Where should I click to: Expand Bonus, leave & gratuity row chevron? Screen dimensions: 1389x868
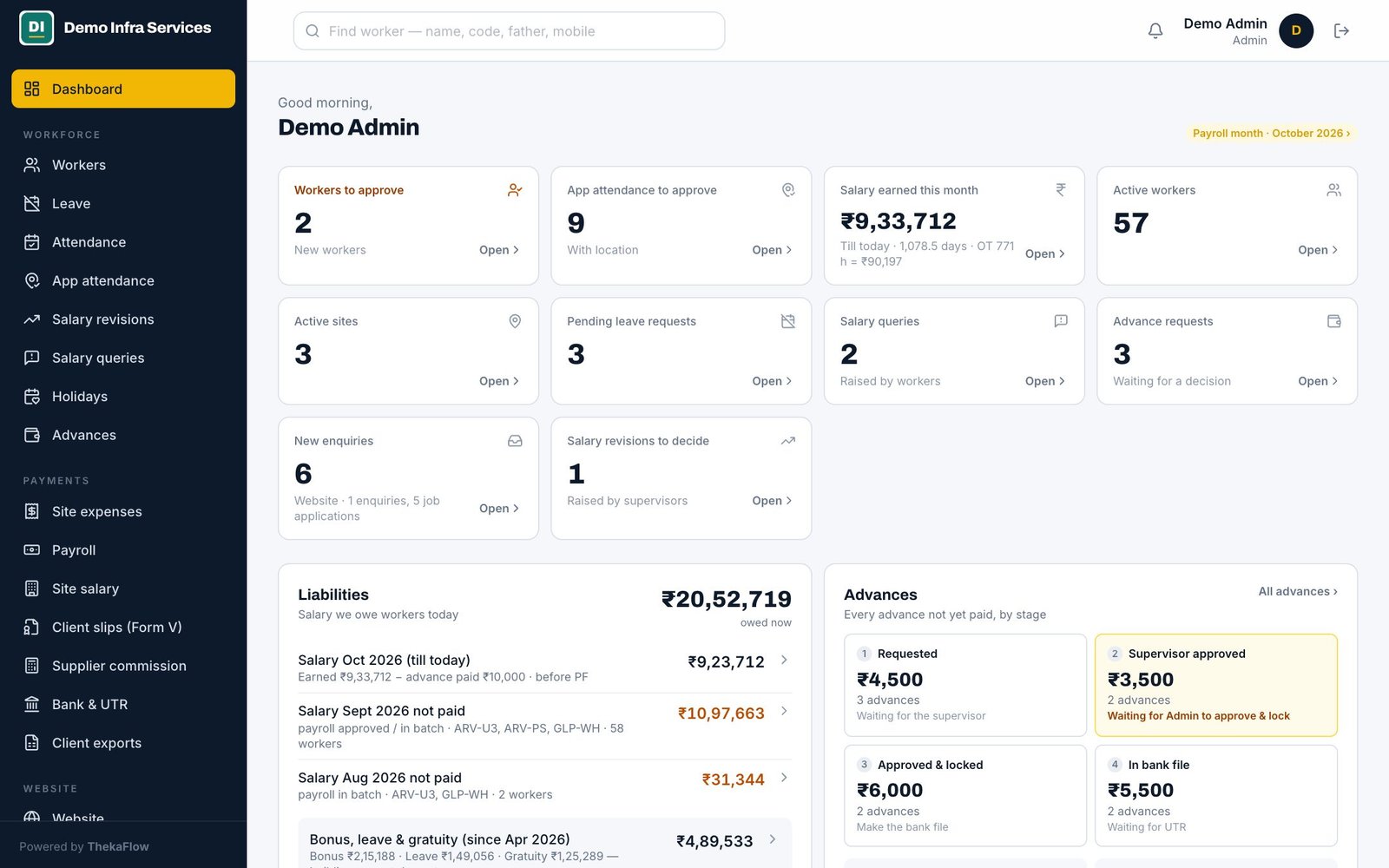(x=773, y=839)
